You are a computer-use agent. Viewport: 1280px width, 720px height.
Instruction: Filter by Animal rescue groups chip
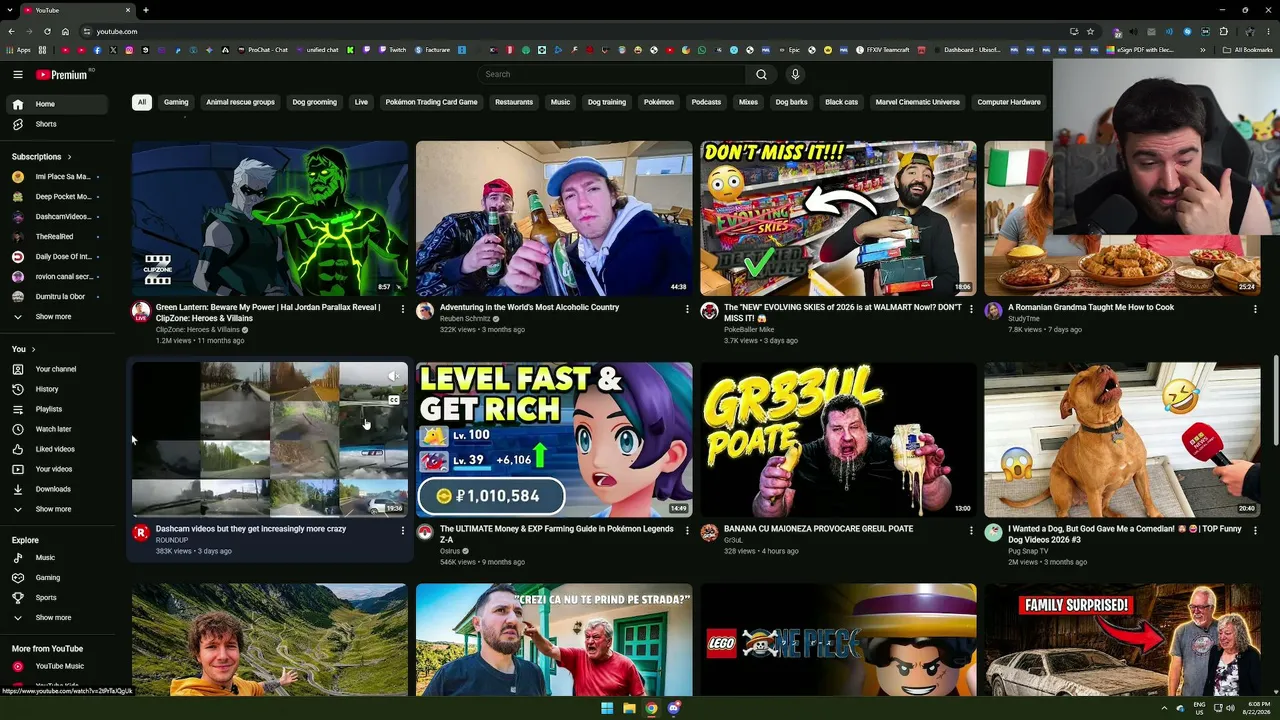[x=240, y=102]
